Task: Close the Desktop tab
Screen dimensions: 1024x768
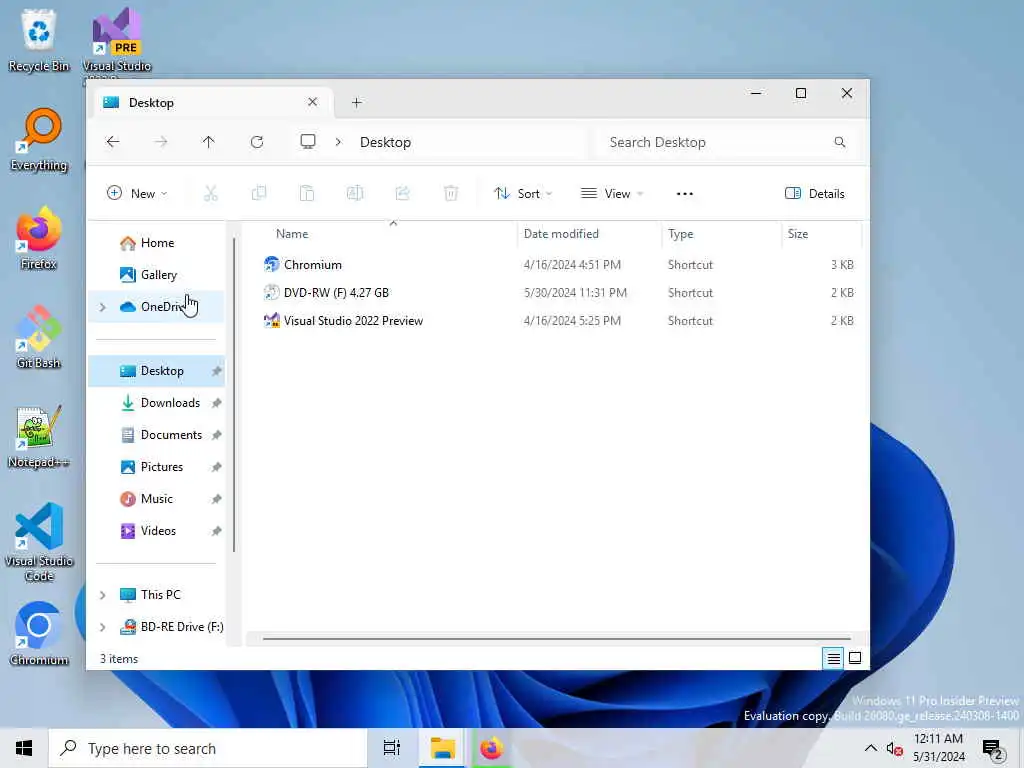Action: [x=312, y=103]
